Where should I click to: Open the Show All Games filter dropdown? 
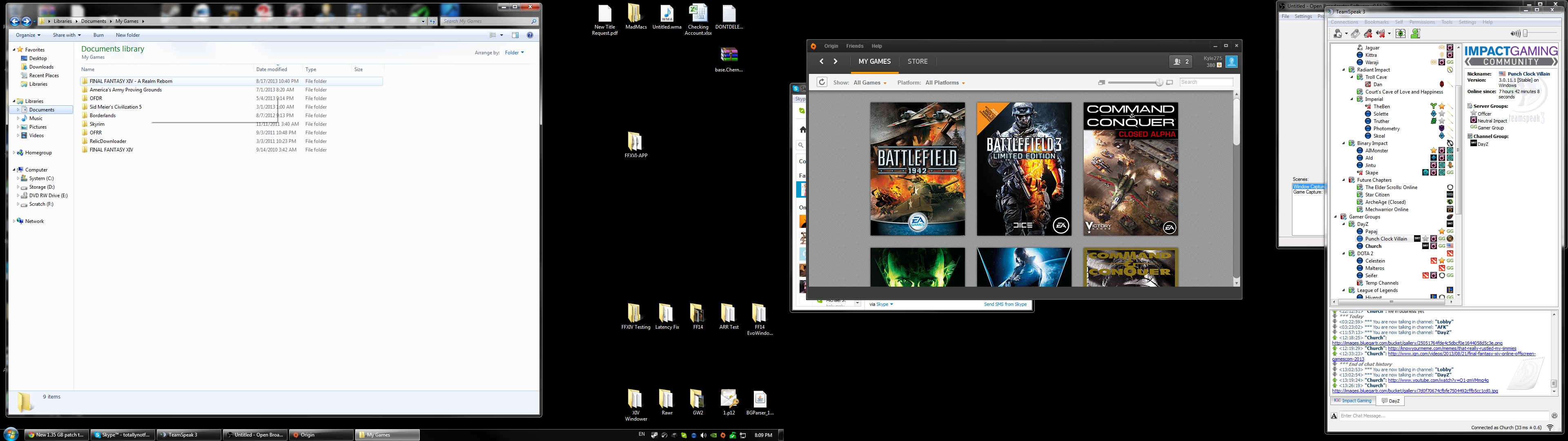[870, 83]
